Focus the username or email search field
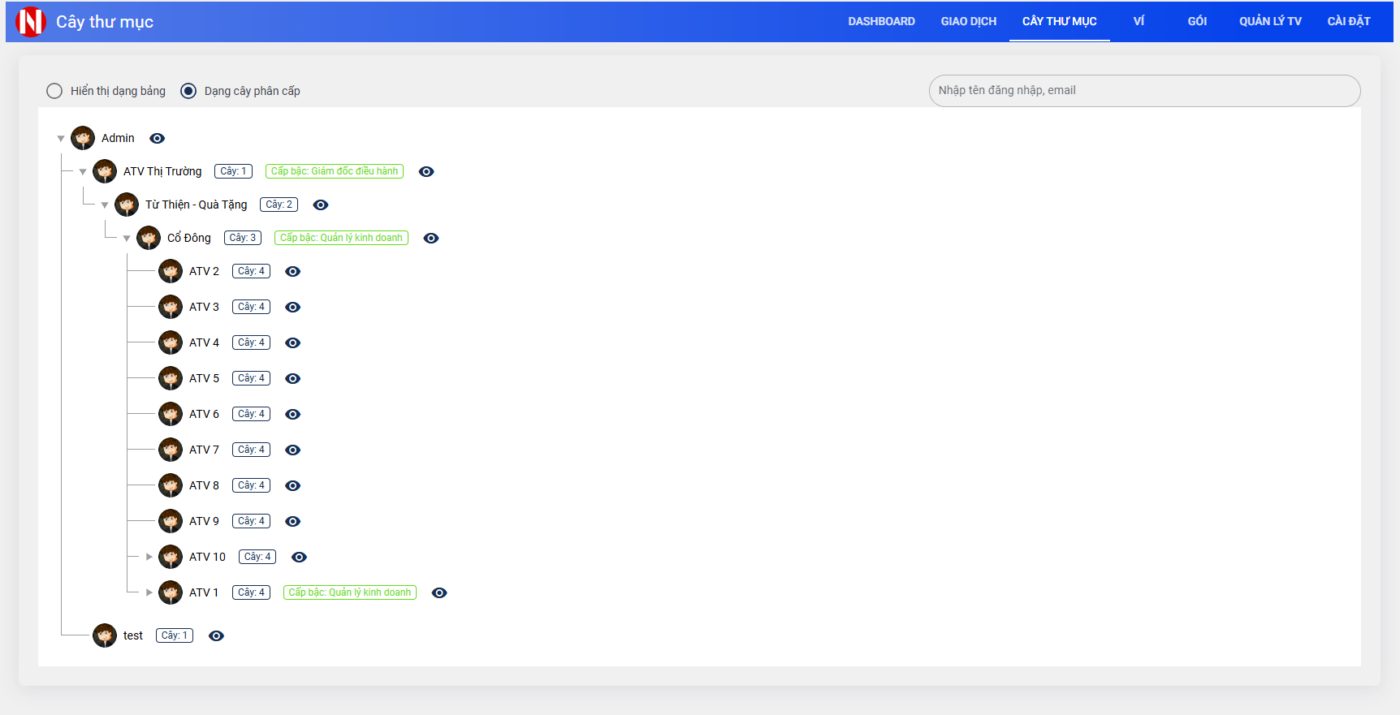 point(1144,91)
